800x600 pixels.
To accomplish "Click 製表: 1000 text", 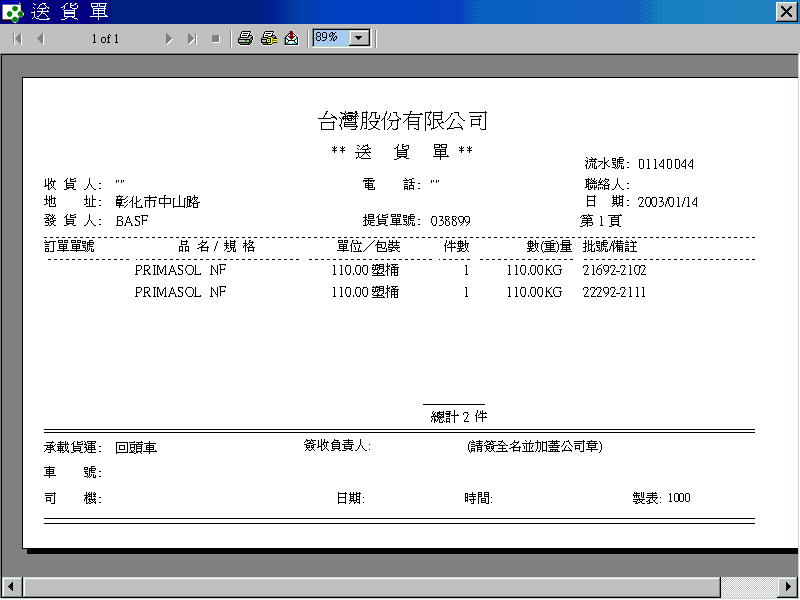I will click(661, 498).
